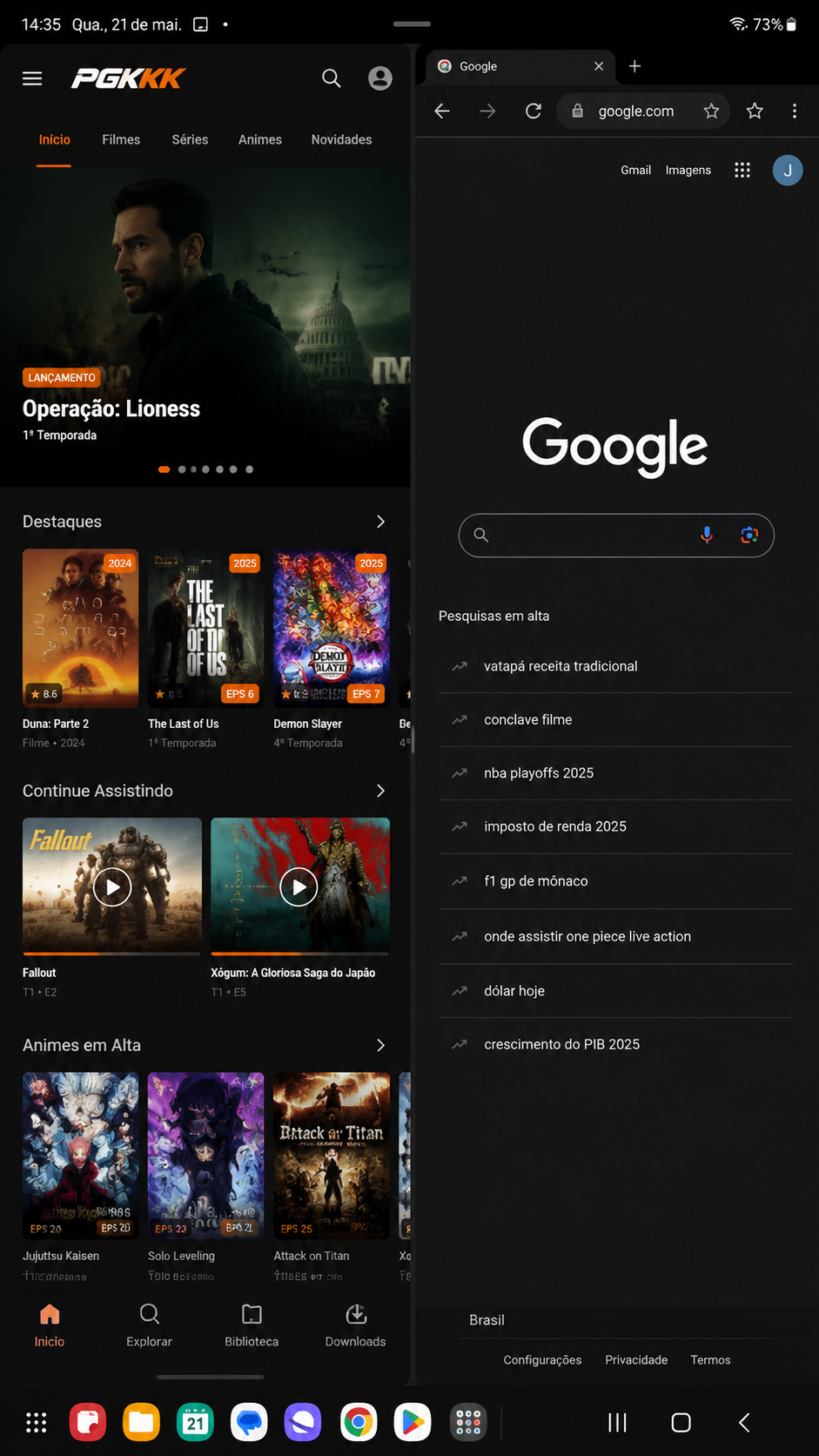
Task: Open Explorar in bottom navigation
Action: click(x=149, y=1325)
